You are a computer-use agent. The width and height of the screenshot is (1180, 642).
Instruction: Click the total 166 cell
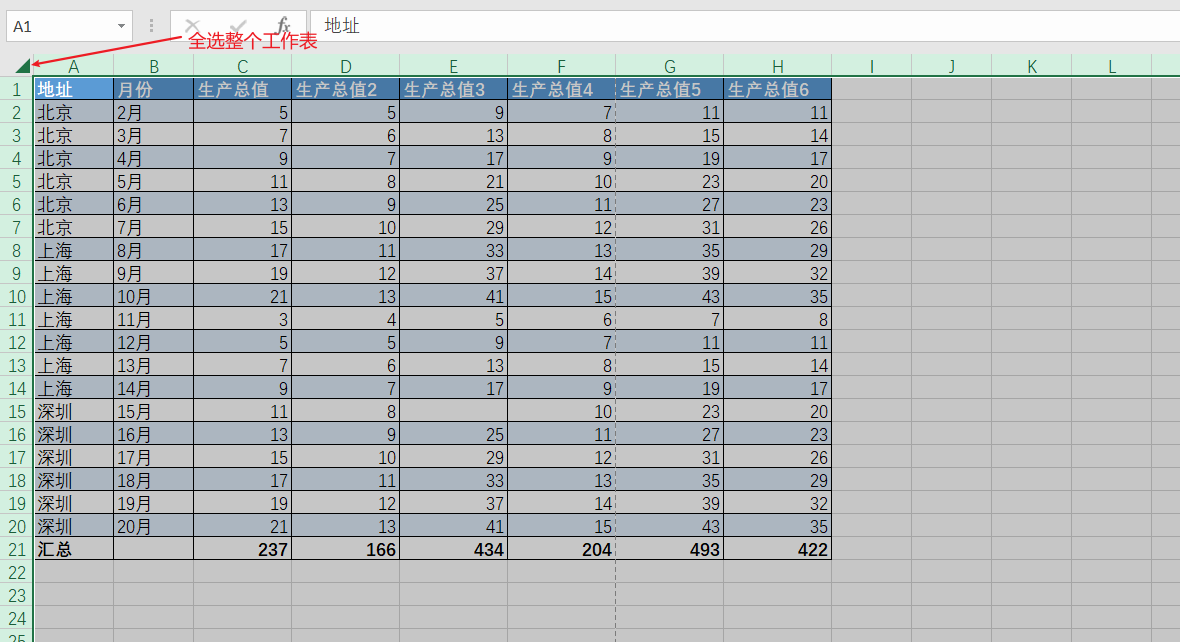coord(345,549)
